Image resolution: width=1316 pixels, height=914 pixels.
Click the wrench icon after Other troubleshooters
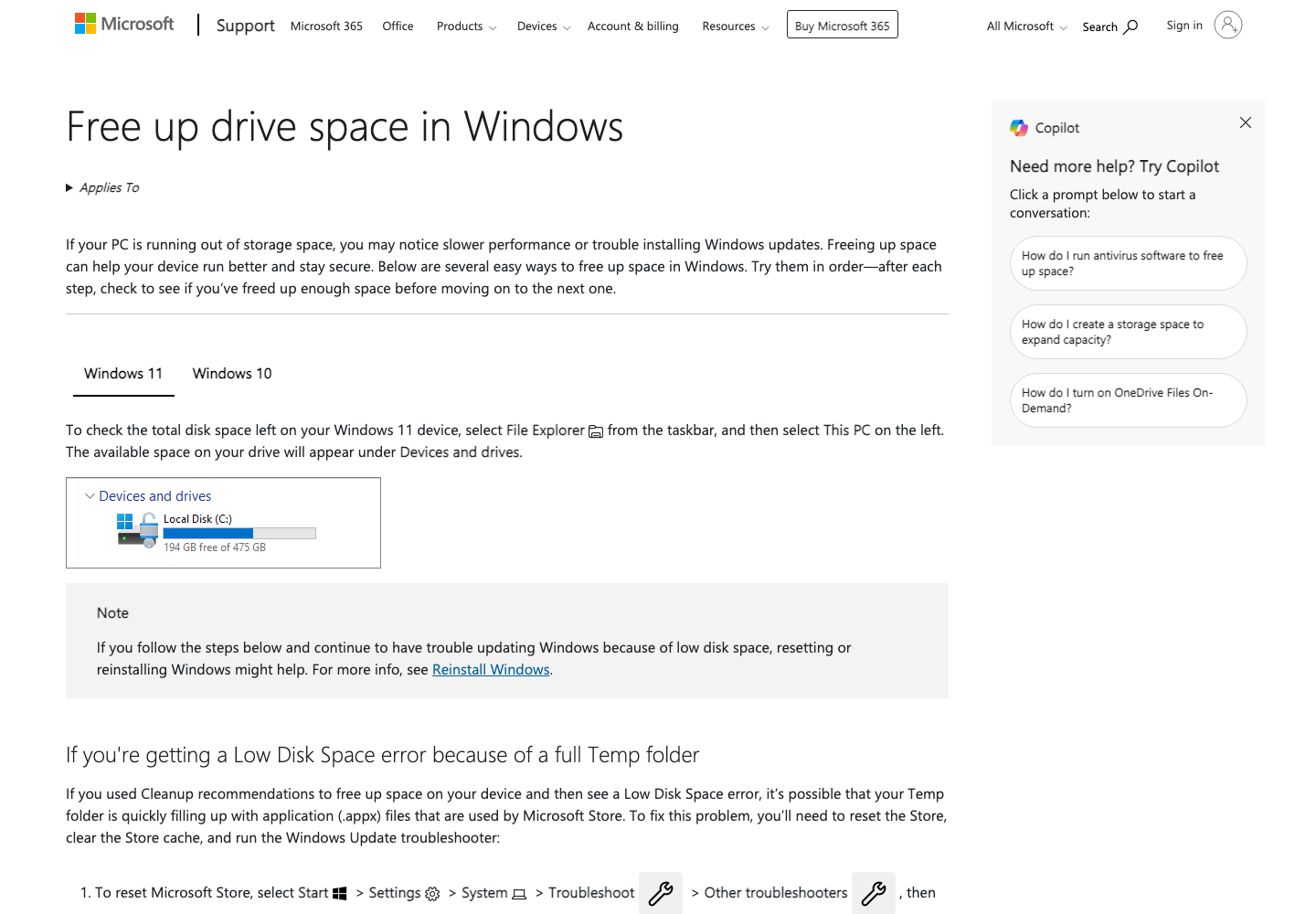click(874, 893)
